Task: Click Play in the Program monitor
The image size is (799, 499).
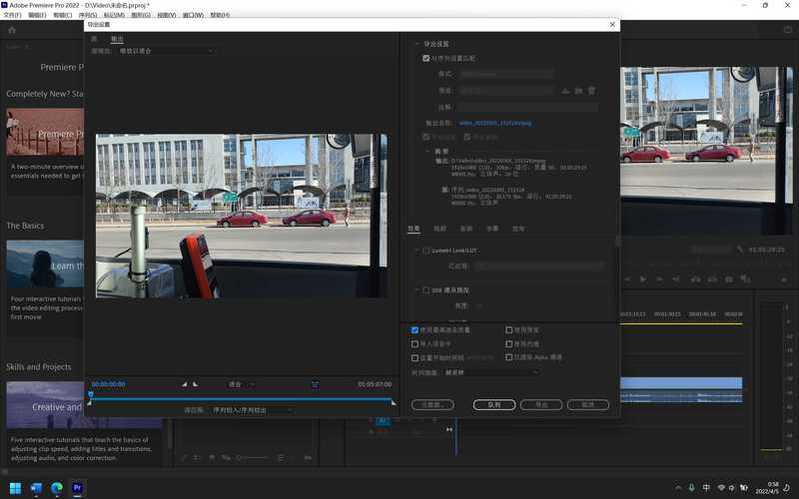Action: (643, 279)
